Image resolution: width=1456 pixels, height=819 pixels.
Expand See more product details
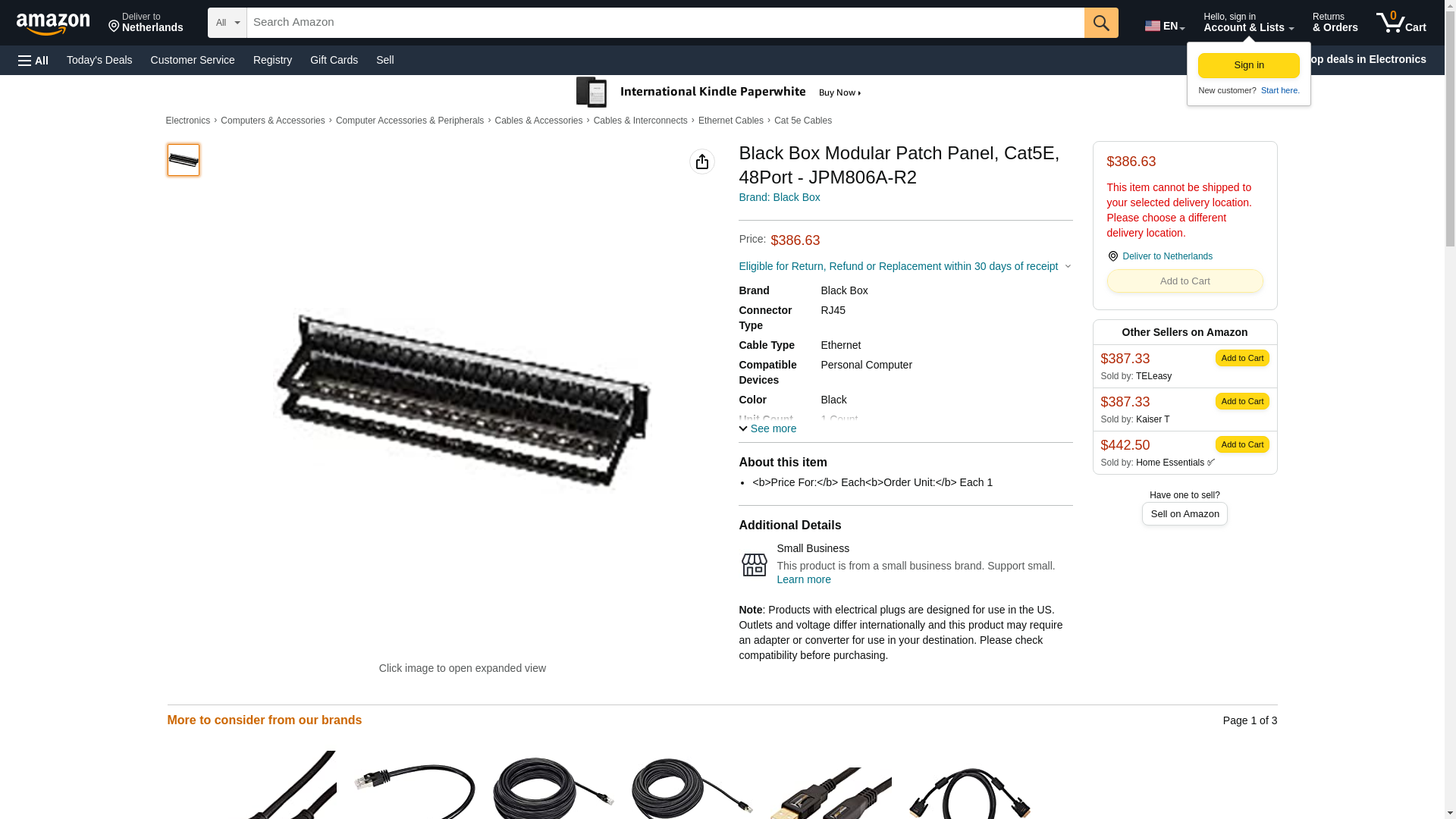(767, 429)
